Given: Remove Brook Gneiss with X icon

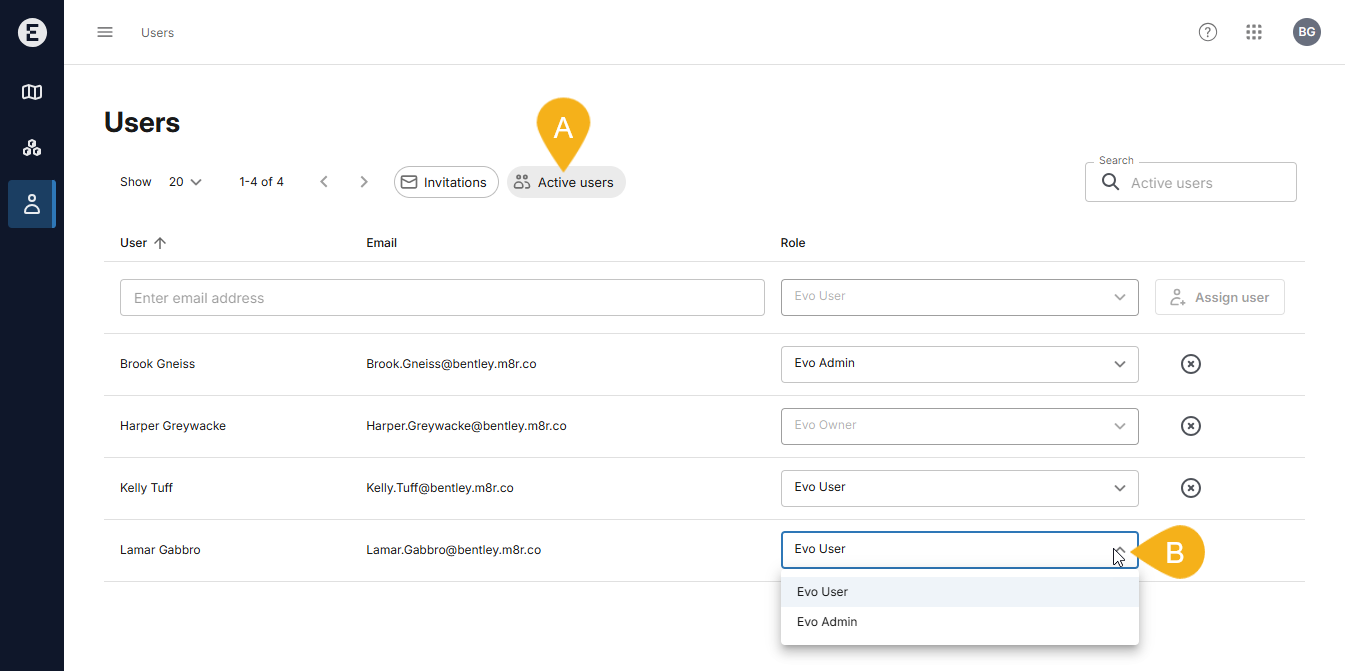Looking at the screenshot, I should pyautogui.click(x=1190, y=364).
